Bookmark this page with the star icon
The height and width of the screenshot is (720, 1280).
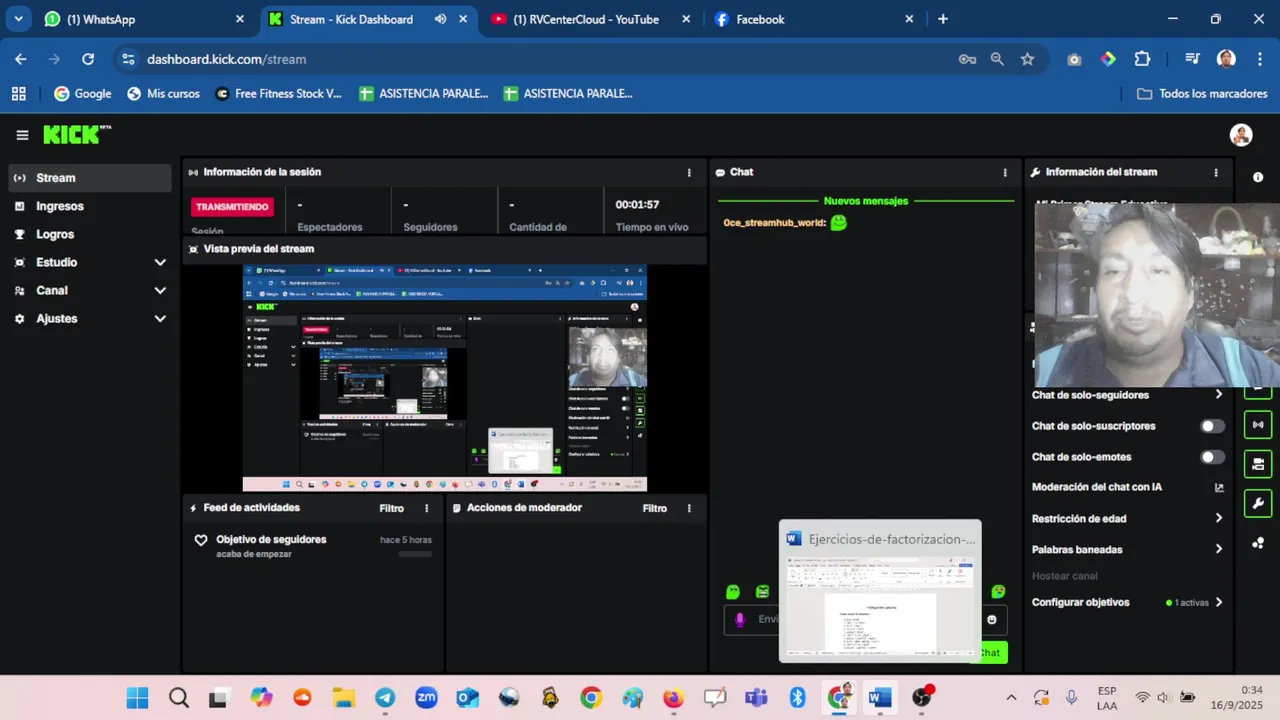tap(1027, 59)
